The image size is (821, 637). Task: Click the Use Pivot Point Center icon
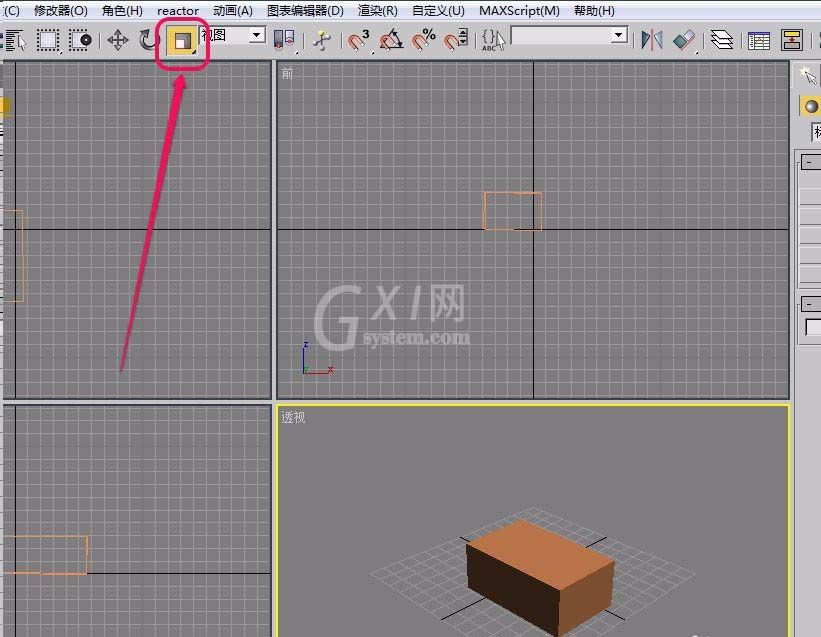pos(284,40)
